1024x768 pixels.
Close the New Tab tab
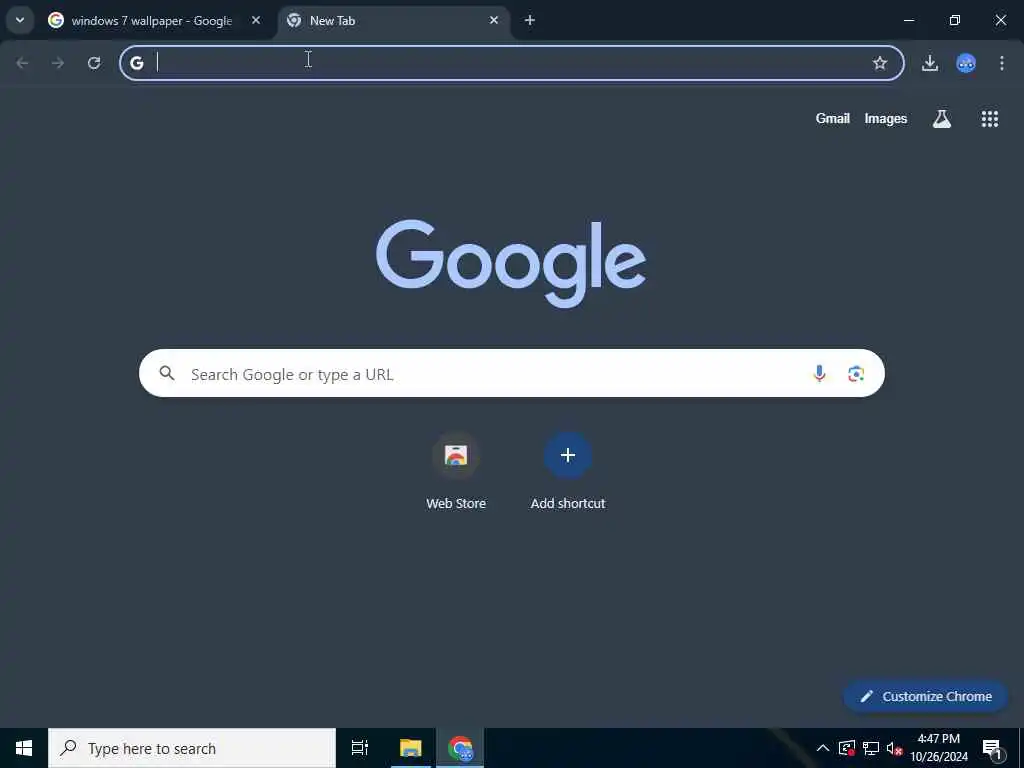[494, 20]
